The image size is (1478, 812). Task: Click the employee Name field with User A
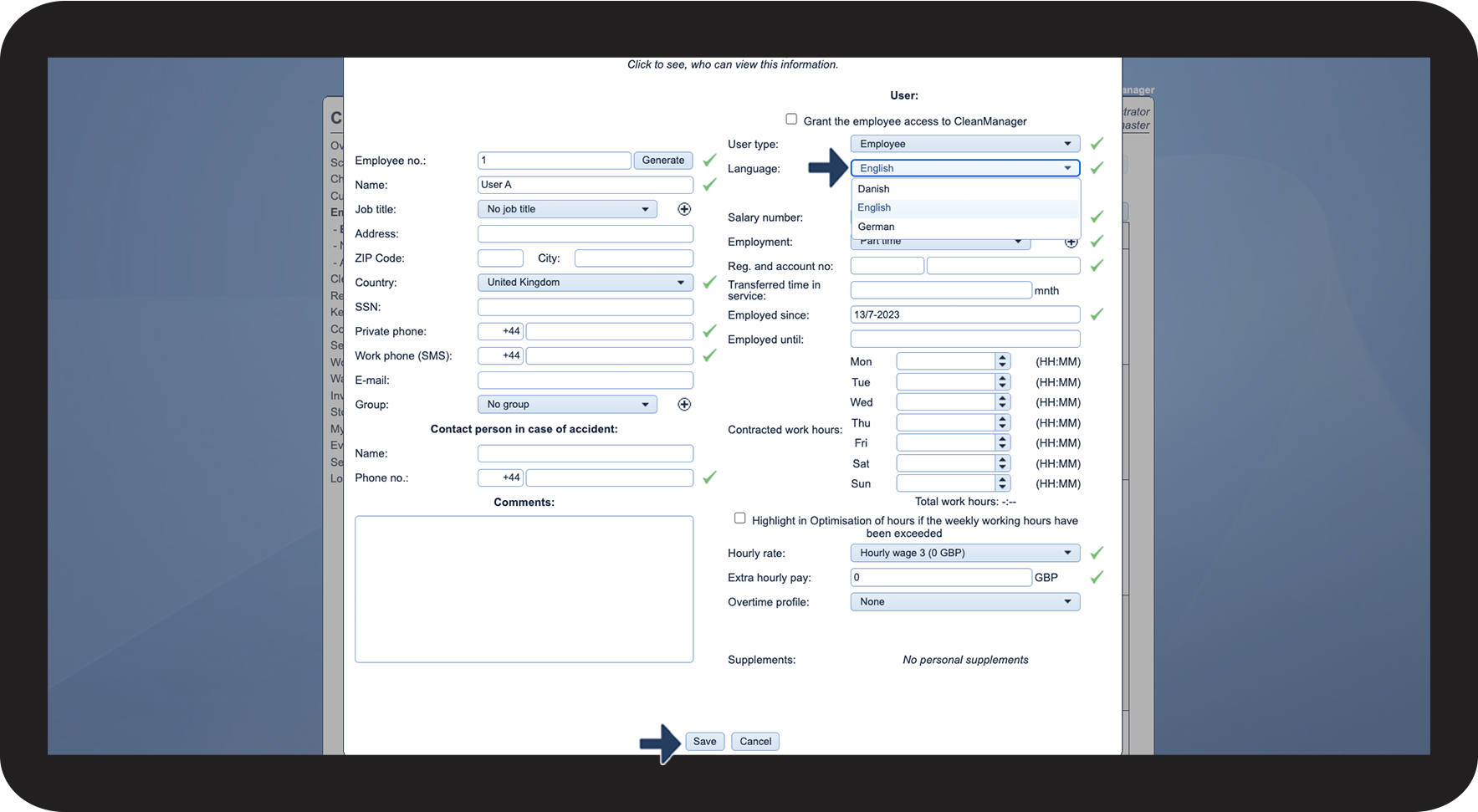(586, 185)
